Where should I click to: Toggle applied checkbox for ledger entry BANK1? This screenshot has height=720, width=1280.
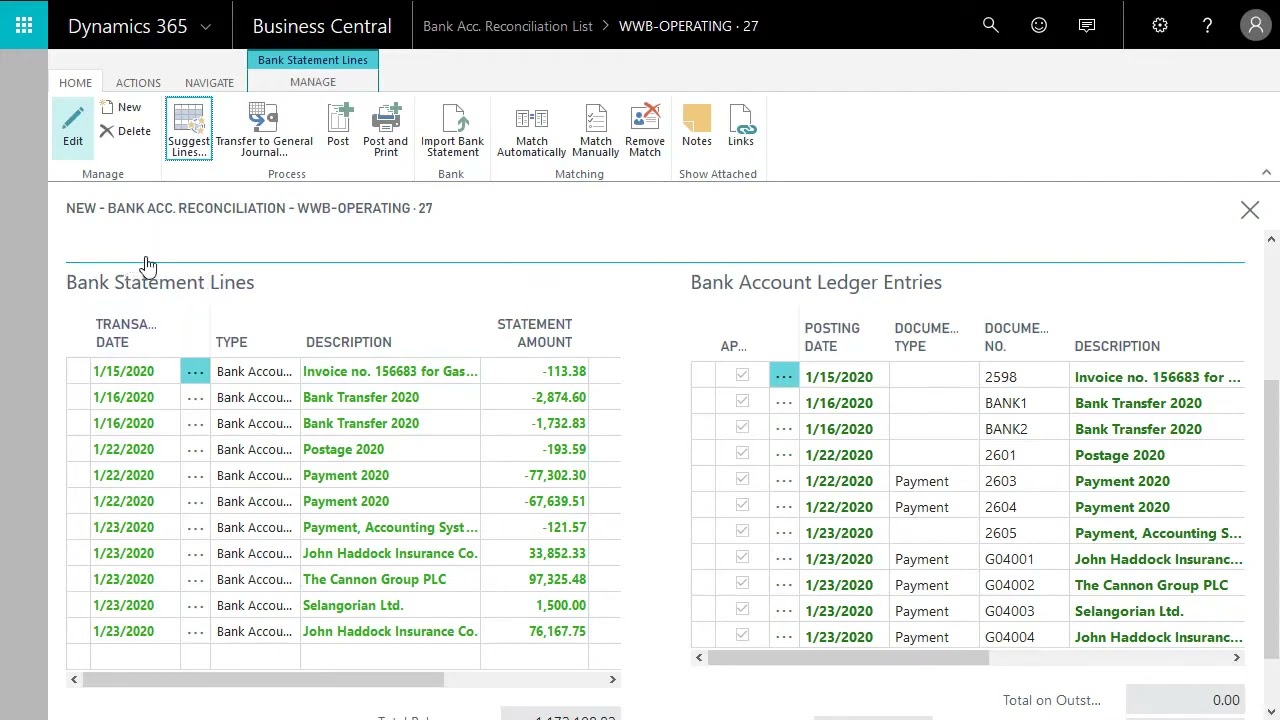tap(742, 401)
